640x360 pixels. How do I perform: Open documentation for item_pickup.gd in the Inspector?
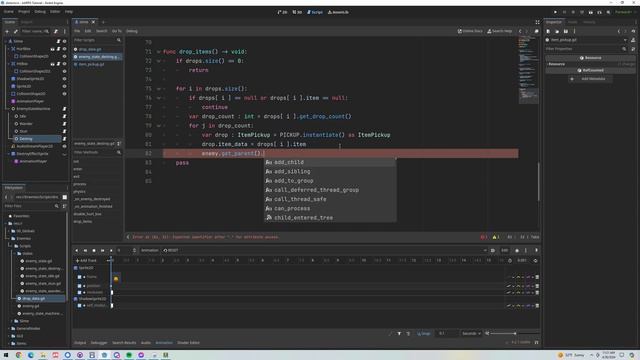pyautogui.click(x=633, y=40)
